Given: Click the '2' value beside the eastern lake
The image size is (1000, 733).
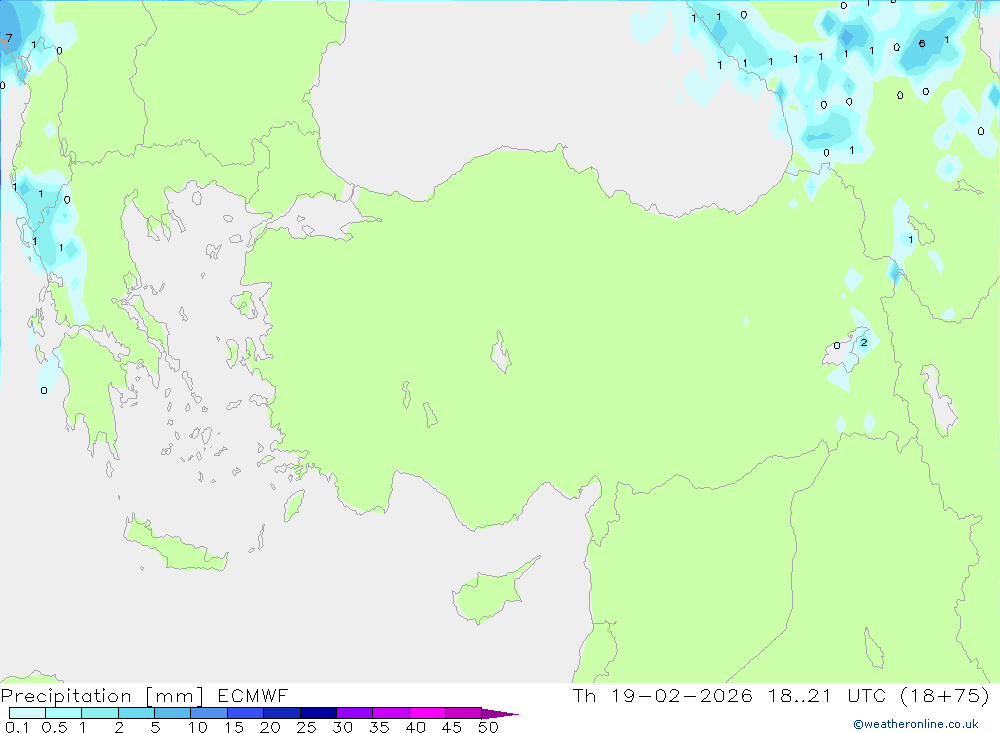Looking at the screenshot, I should coord(864,343).
